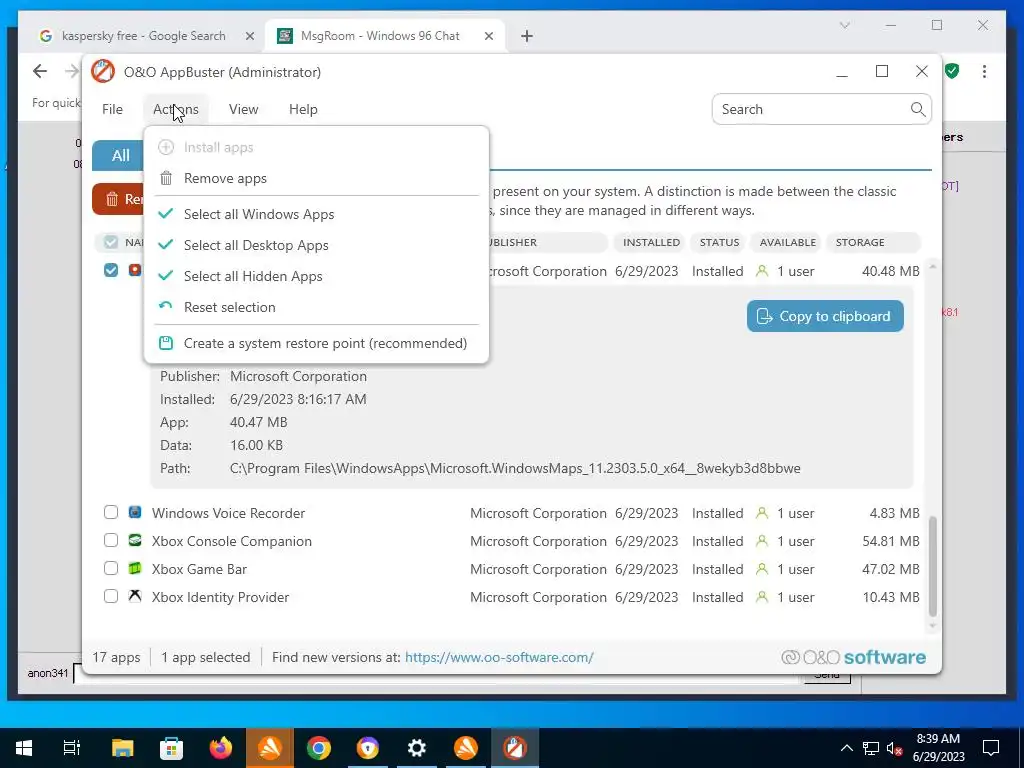
Task: Click Copy to clipboard button
Action: [x=825, y=316]
